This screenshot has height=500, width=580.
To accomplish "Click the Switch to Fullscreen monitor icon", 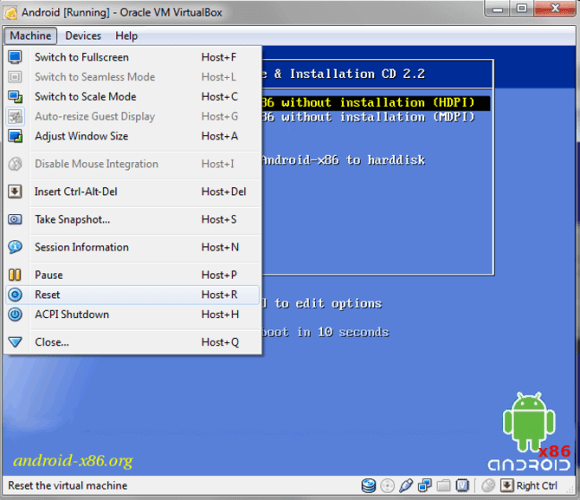I will pos(15,57).
